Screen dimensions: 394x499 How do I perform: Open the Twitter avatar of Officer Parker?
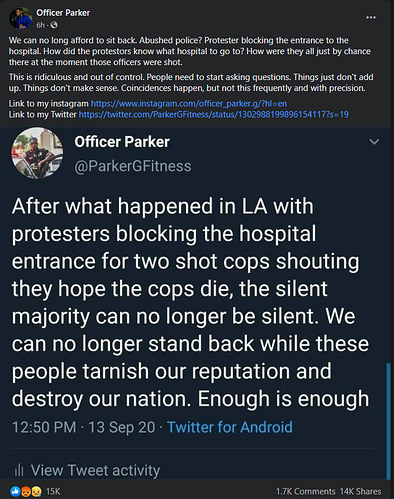click(x=37, y=153)
